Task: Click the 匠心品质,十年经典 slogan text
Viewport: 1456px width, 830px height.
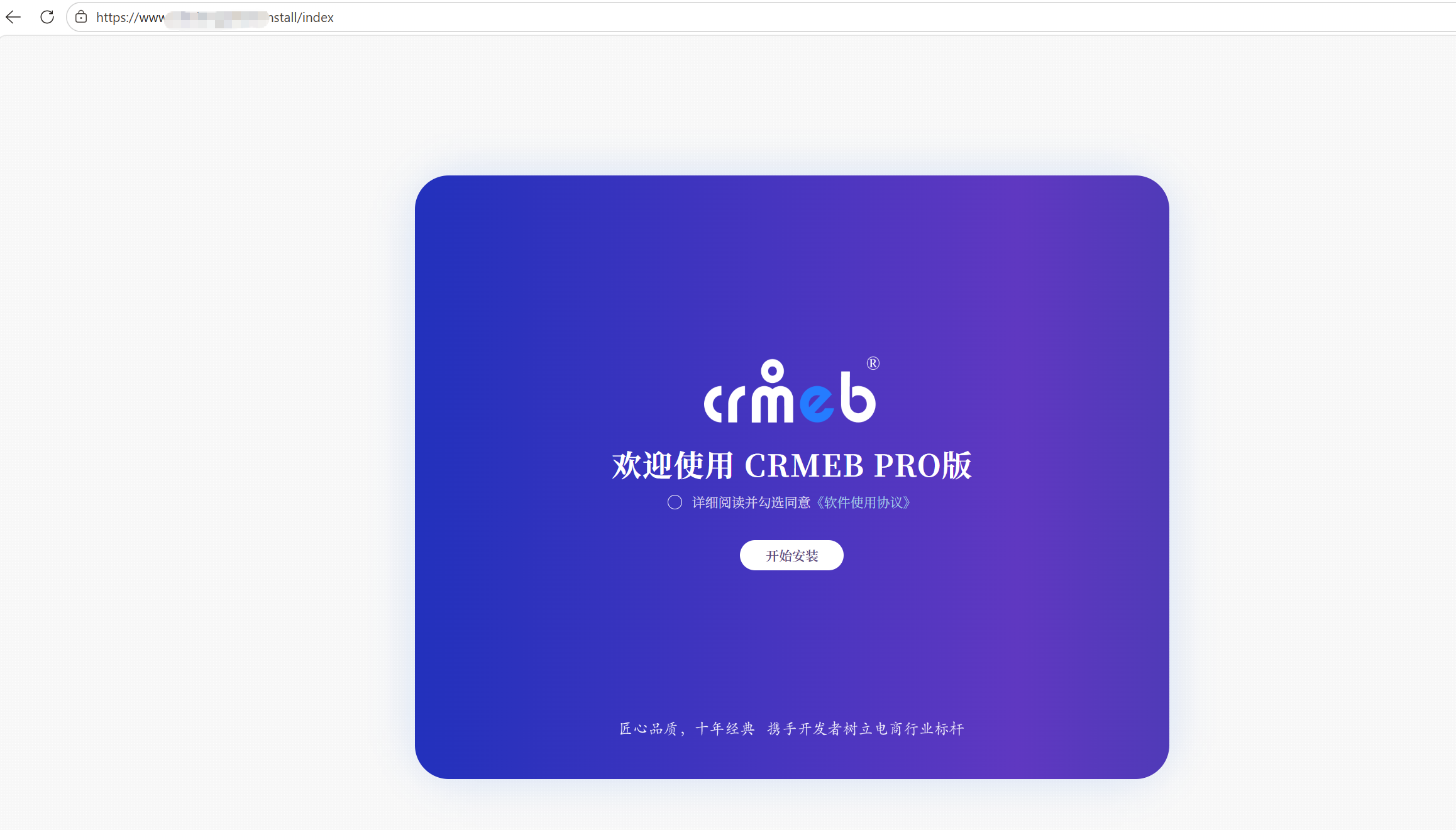Action: pos(687,729)
